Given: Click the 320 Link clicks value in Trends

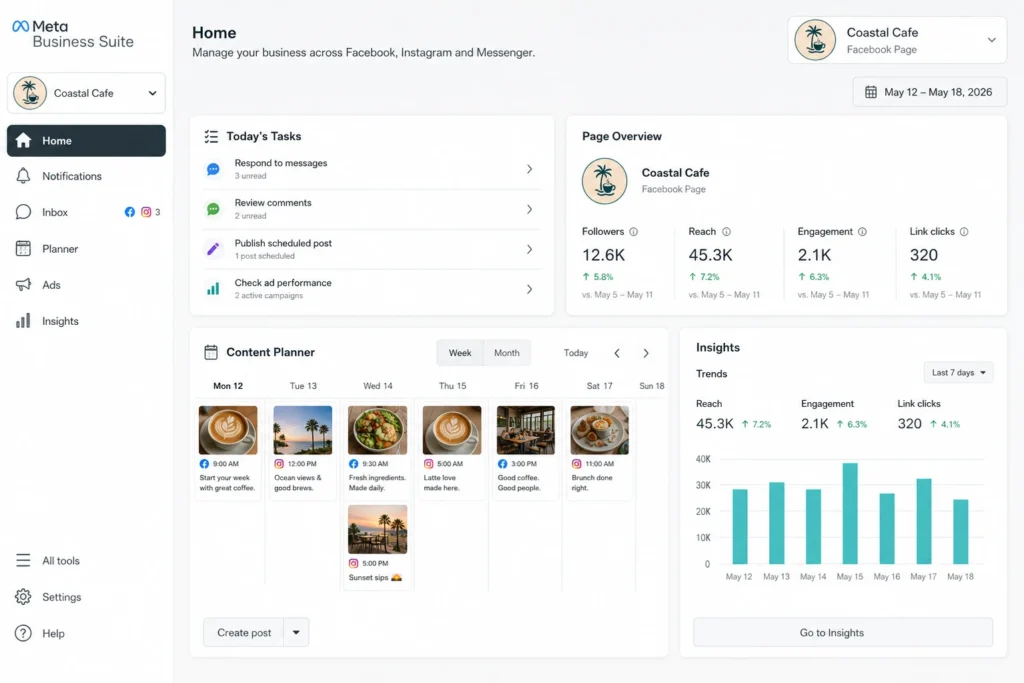Looking at the screenshot, I should pyautogui.click(x=909, y=423).
